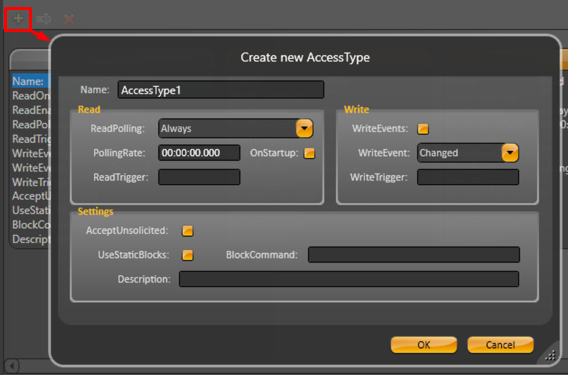Click the Description input field
The width and height of the screenshot is (568, 375).
tap(349, 279)
